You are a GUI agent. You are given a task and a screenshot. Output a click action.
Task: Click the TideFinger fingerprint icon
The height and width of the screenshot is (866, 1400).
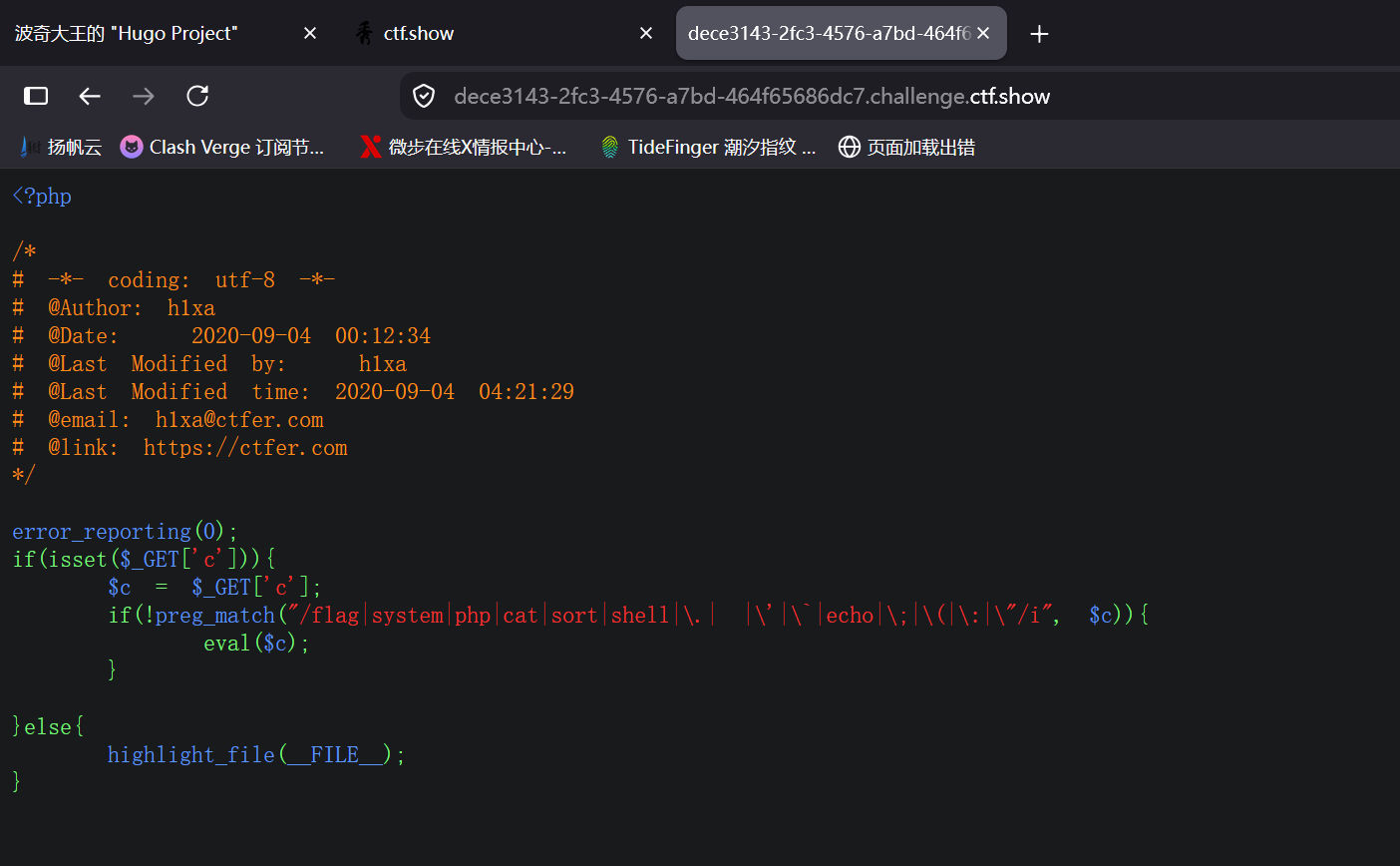click(x=610, y=147)
